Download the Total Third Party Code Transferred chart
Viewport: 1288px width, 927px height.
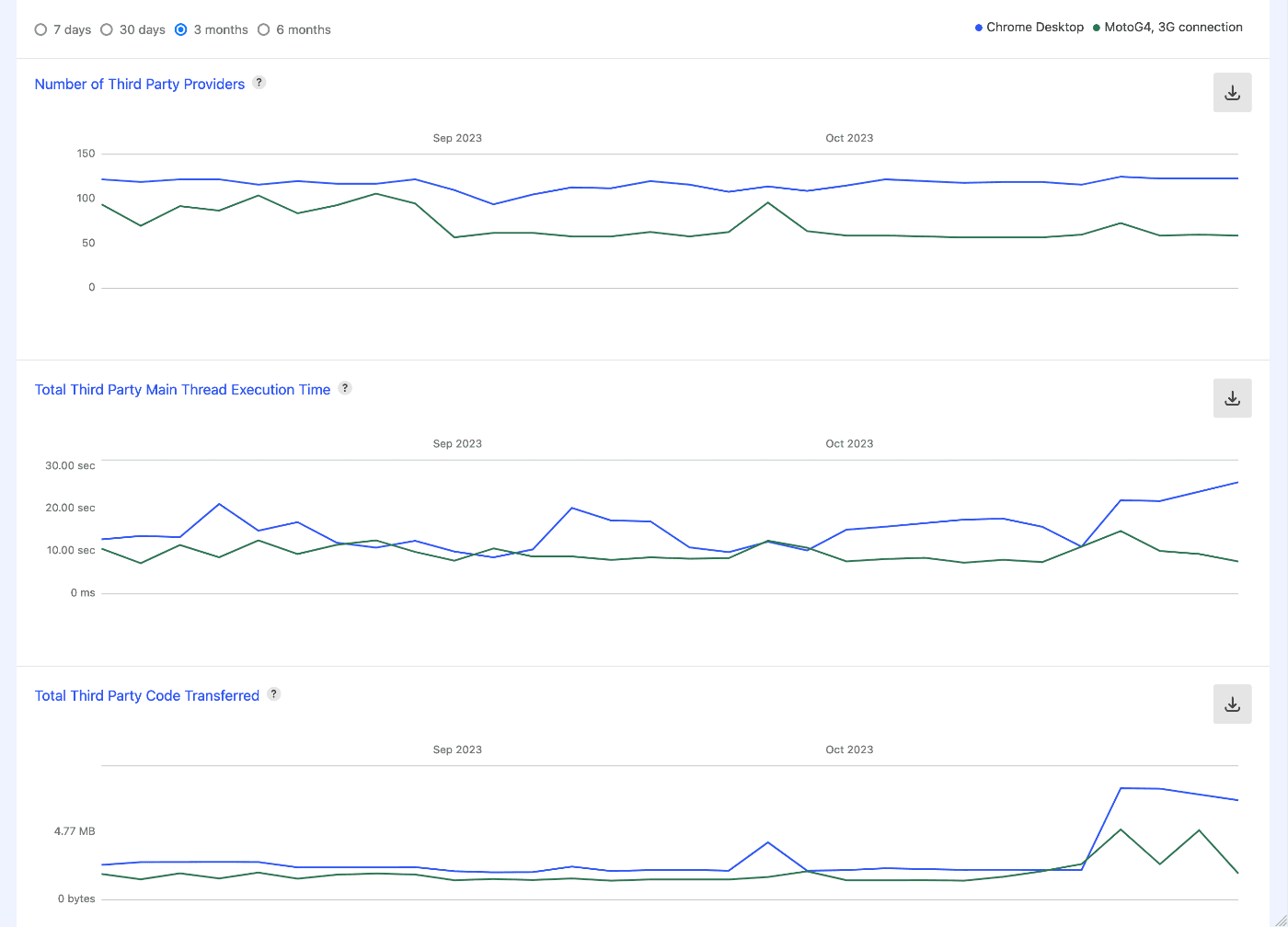point(1232,704)
